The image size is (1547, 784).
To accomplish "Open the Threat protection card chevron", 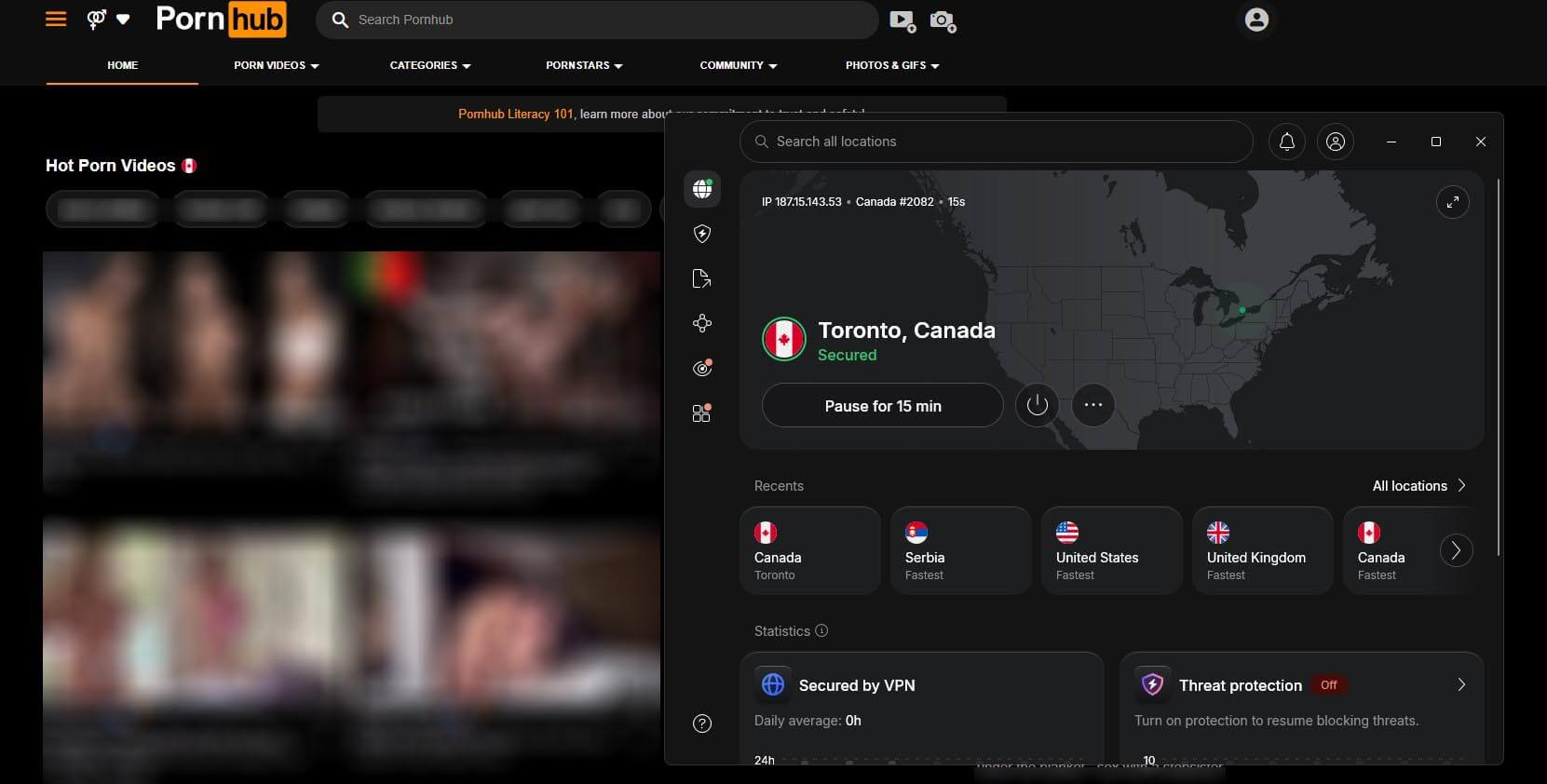I will (x=1461, y=684).
